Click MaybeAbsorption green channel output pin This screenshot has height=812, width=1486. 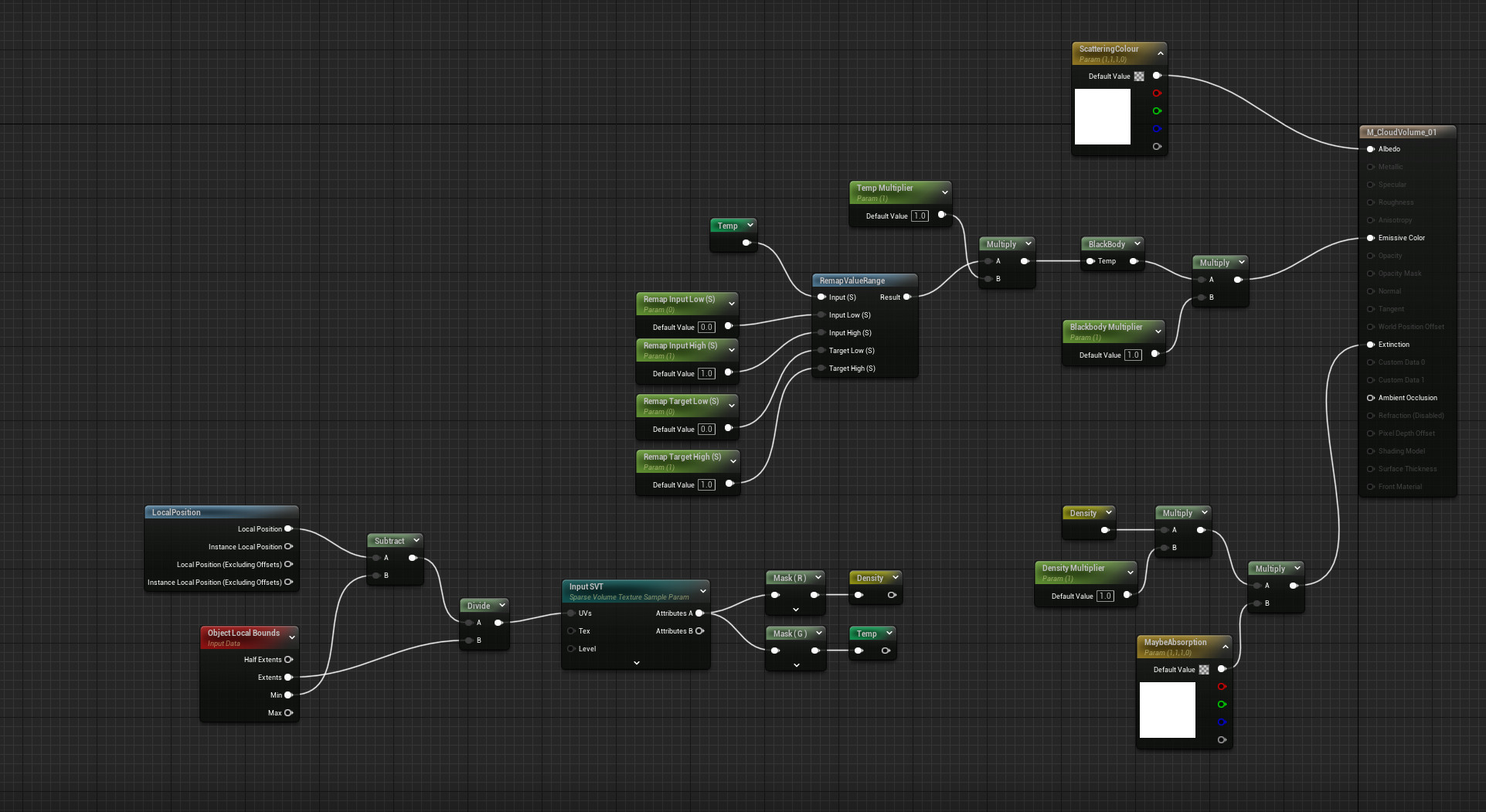tap(1222, 705)
